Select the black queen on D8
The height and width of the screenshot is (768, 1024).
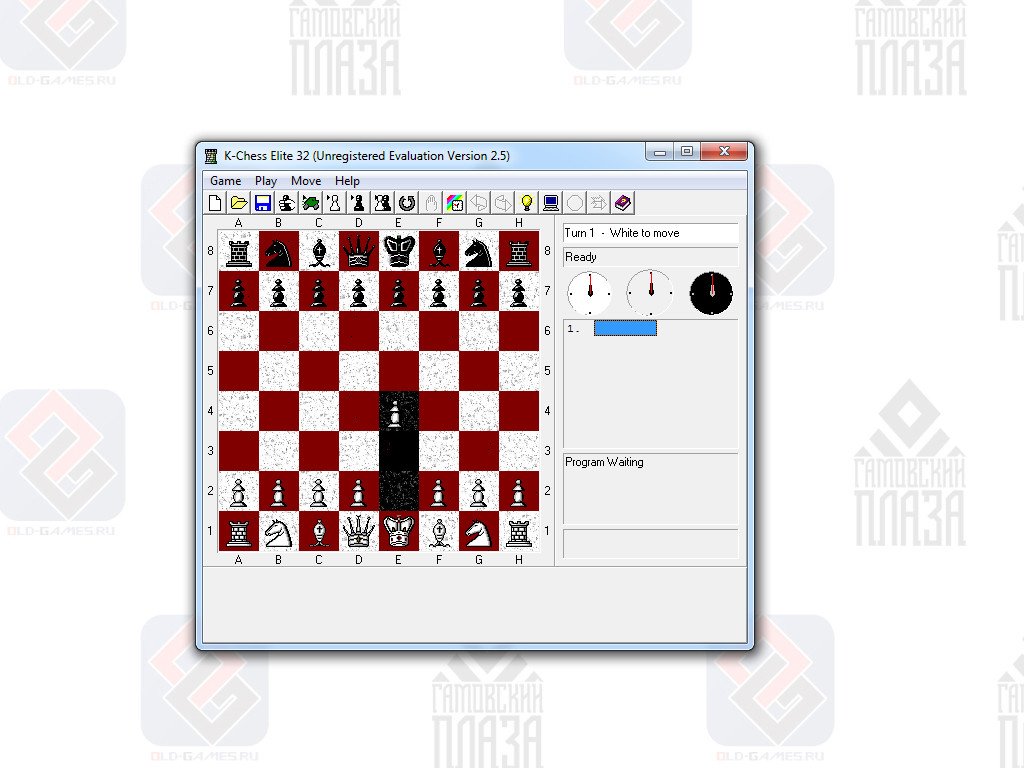point(359,251)
